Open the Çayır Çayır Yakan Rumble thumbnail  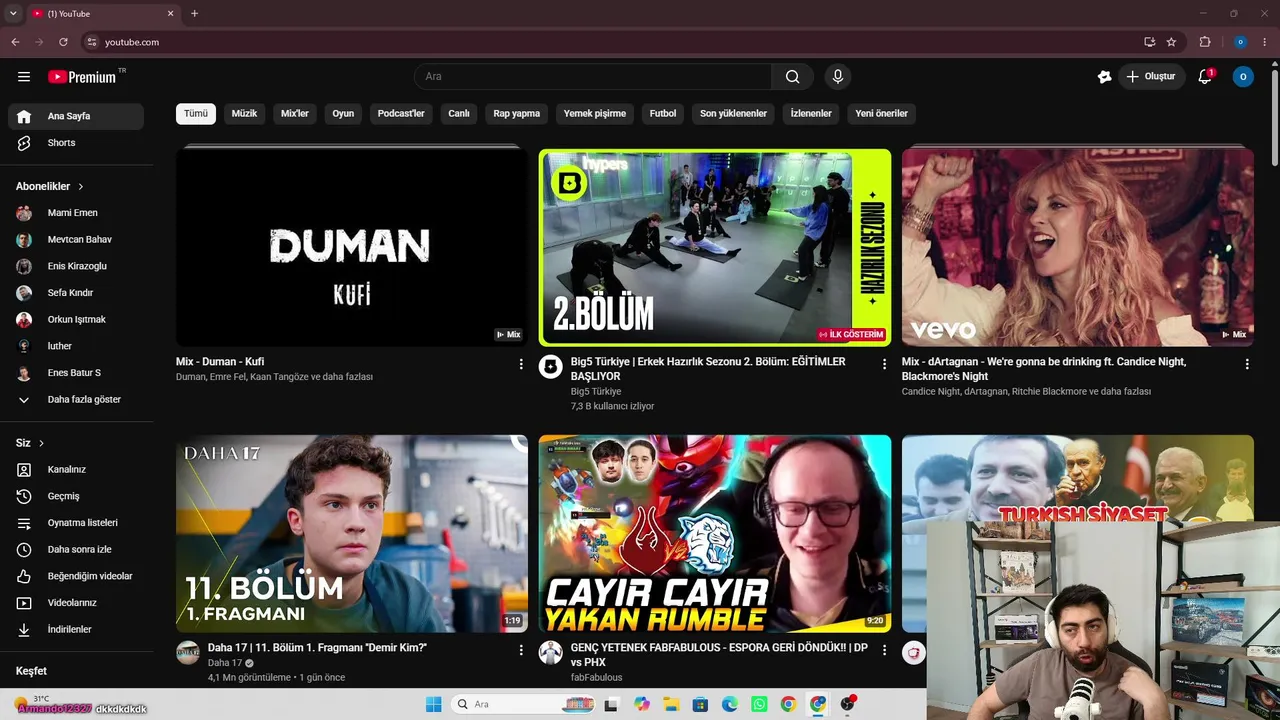point(715,533)
